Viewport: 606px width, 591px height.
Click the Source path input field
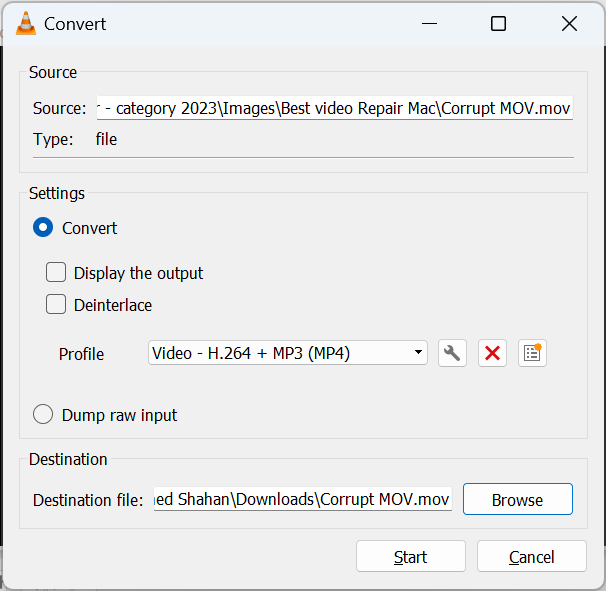(335, 108)
